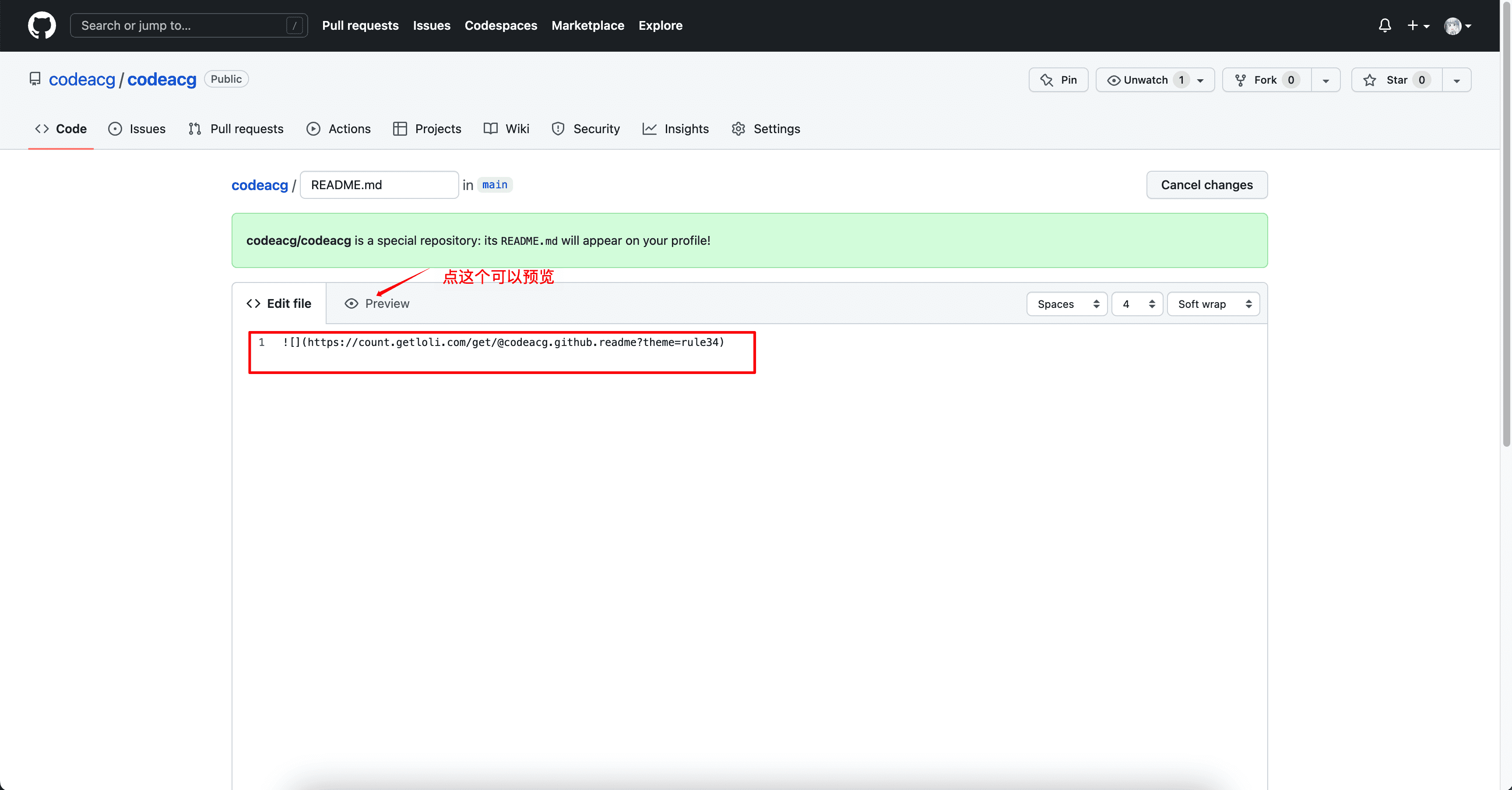Open the Actions repository tab
Screen dimensions: 1512x790
pos(339,129)
